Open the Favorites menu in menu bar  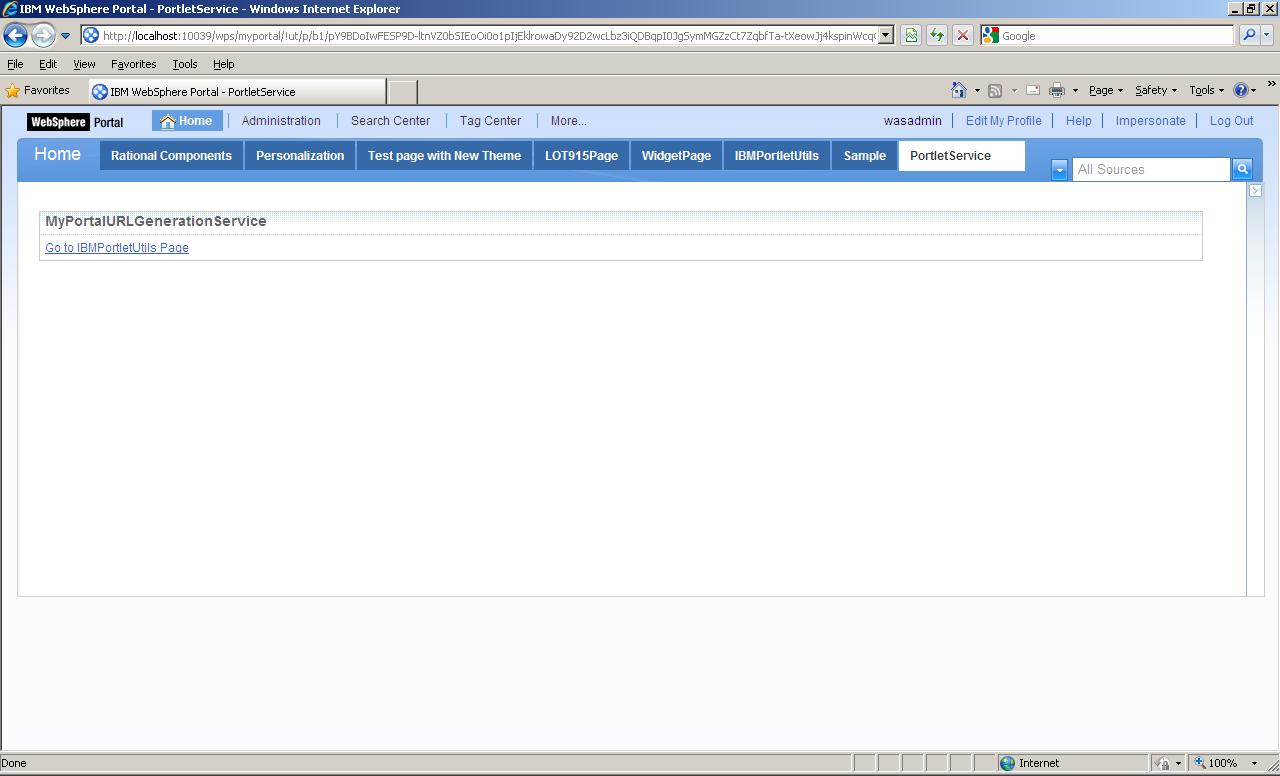point(133,64)
